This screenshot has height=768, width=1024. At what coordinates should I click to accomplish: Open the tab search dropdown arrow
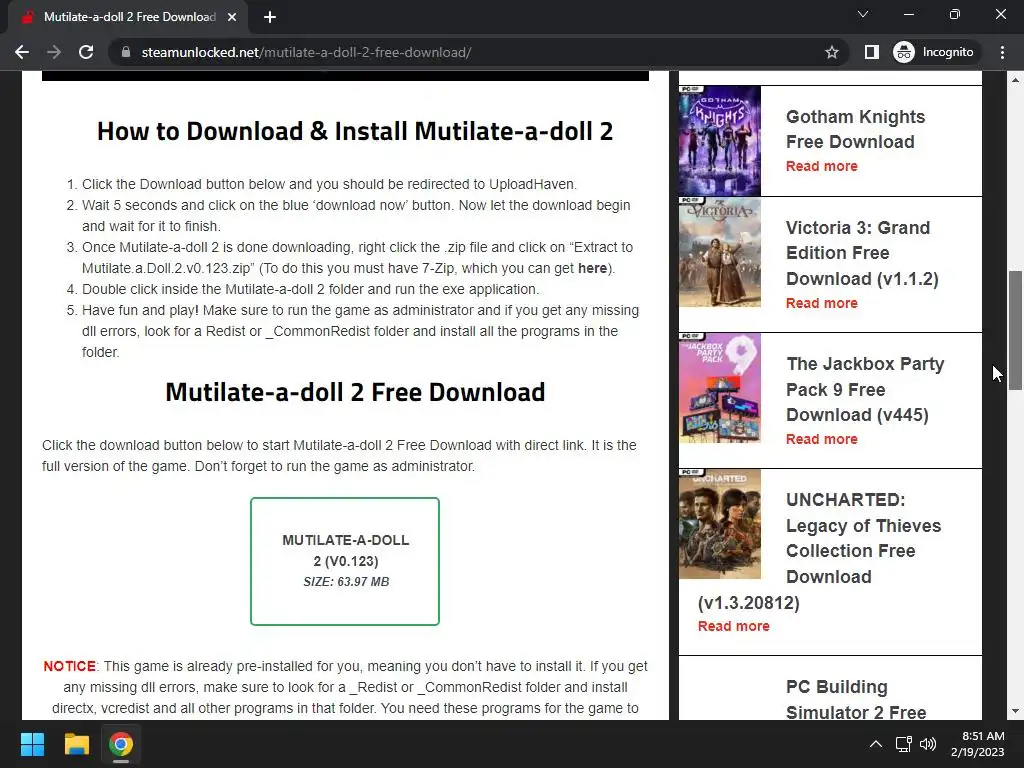[863, 14]
